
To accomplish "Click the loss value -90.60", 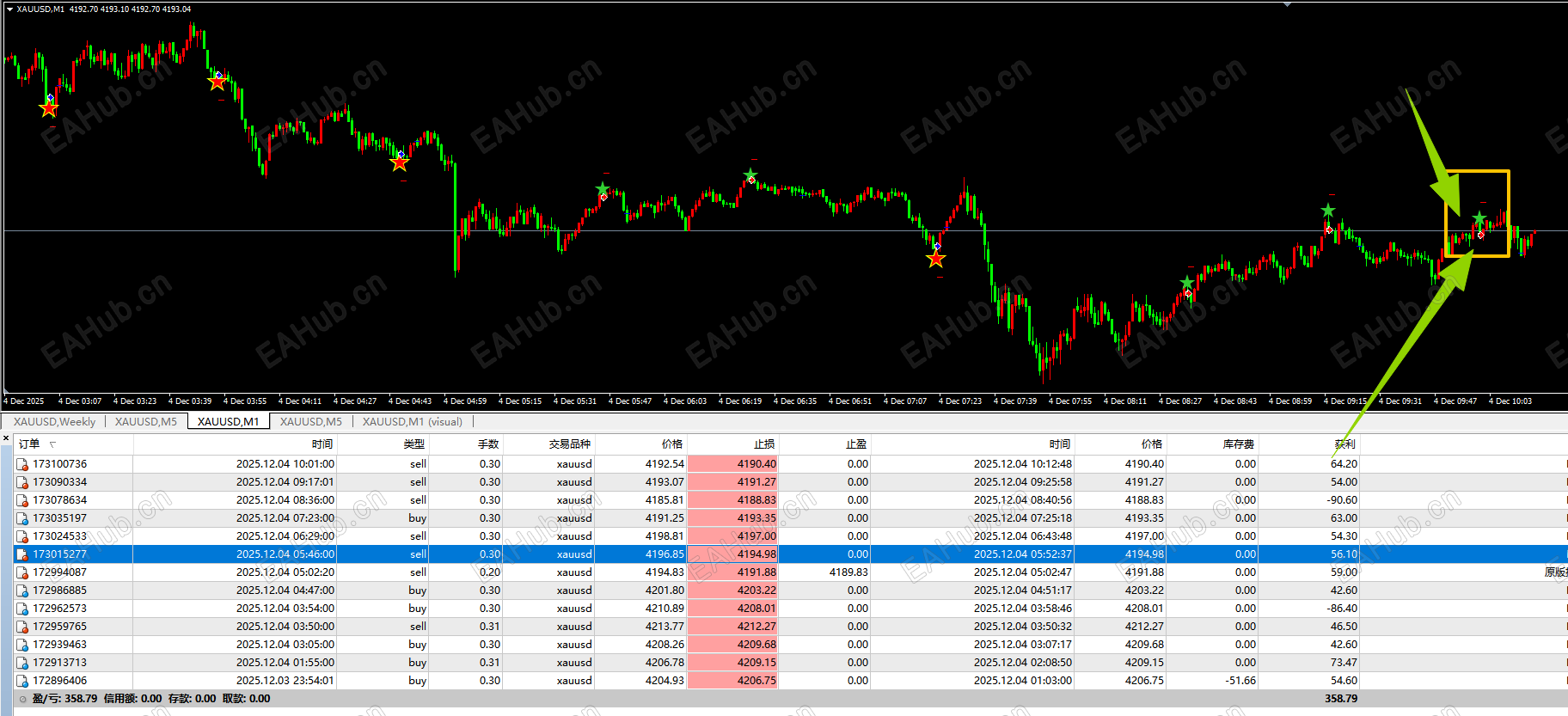I will [x=1342, y=500].
